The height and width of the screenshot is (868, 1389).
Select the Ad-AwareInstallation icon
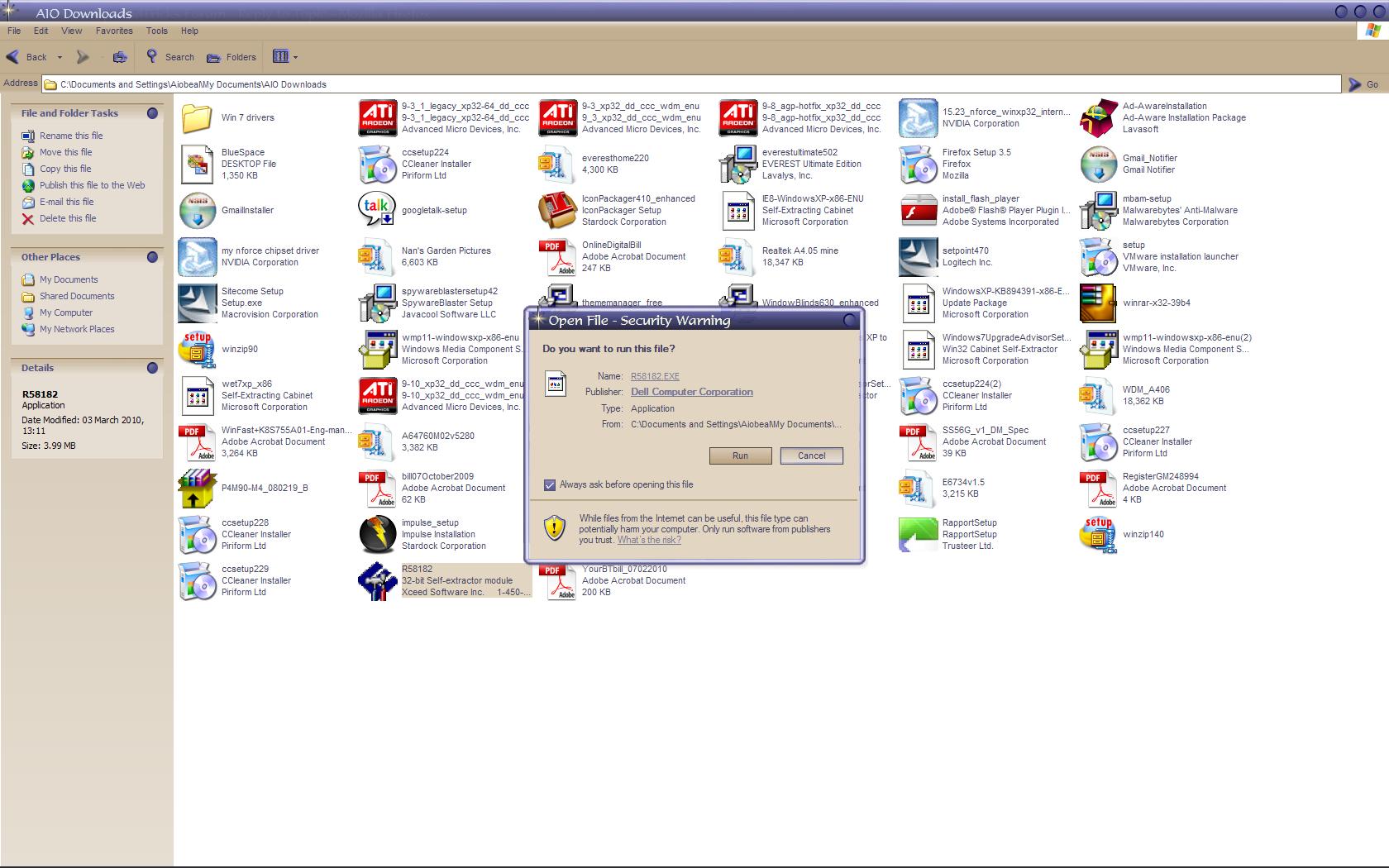pos(1098,117)
